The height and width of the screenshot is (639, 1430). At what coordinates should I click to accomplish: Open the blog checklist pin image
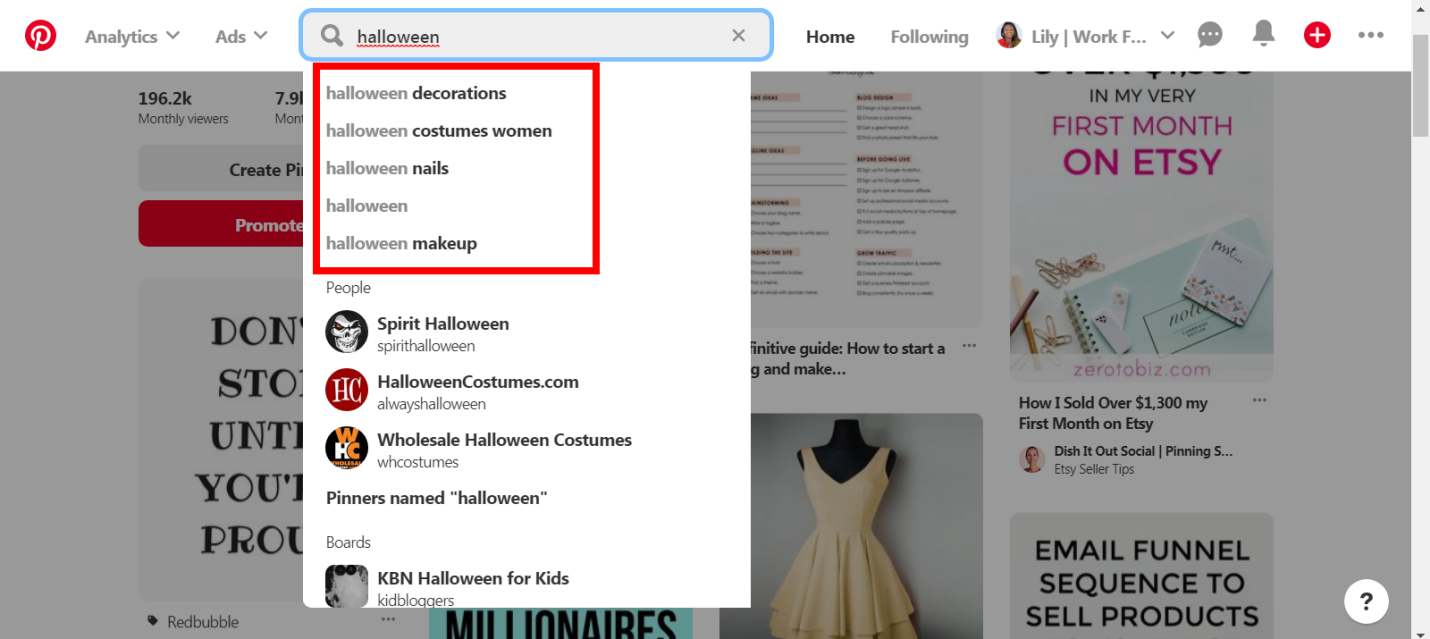(865, 198)
